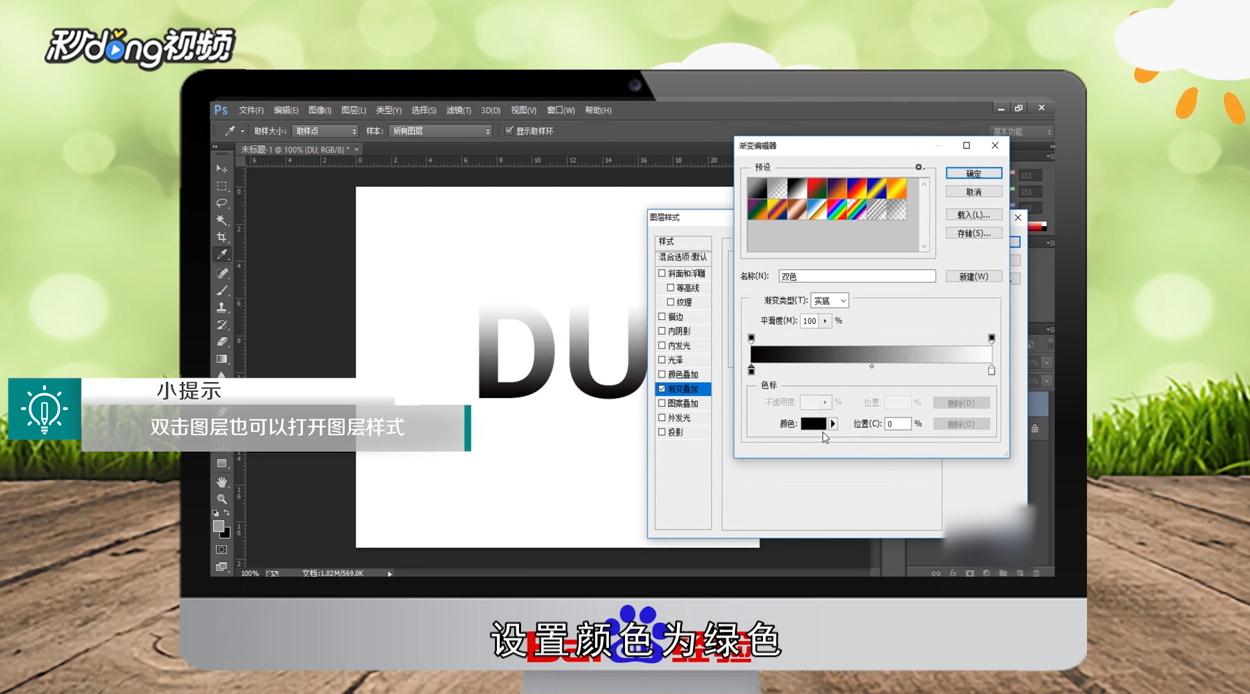Enable 内发光 checkbox

coord(661,346)
